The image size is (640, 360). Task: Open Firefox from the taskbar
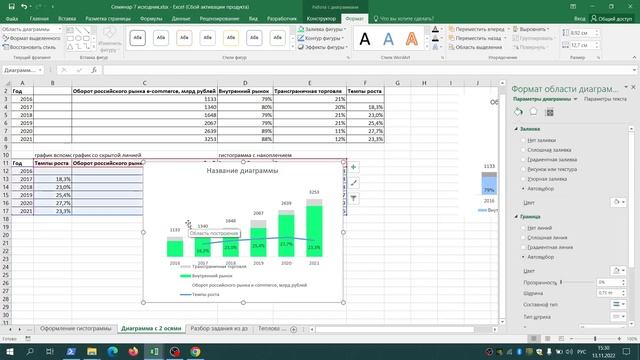point(133,351)
